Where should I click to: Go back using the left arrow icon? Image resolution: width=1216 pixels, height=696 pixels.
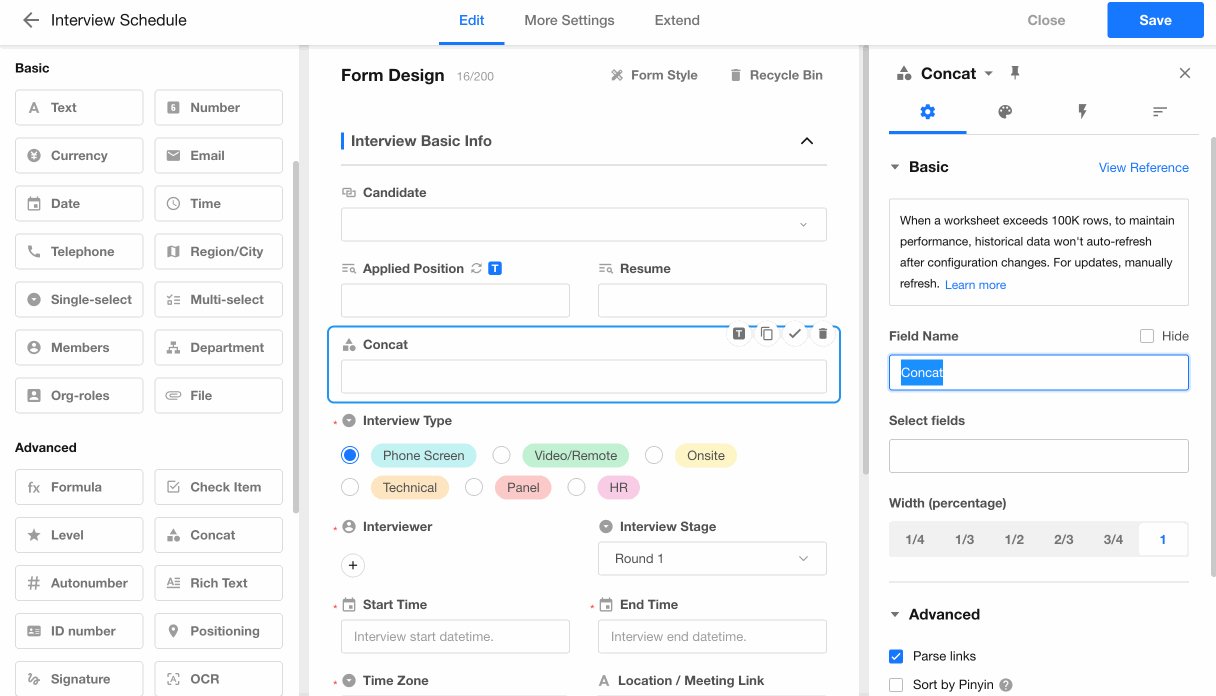(31, 20)
